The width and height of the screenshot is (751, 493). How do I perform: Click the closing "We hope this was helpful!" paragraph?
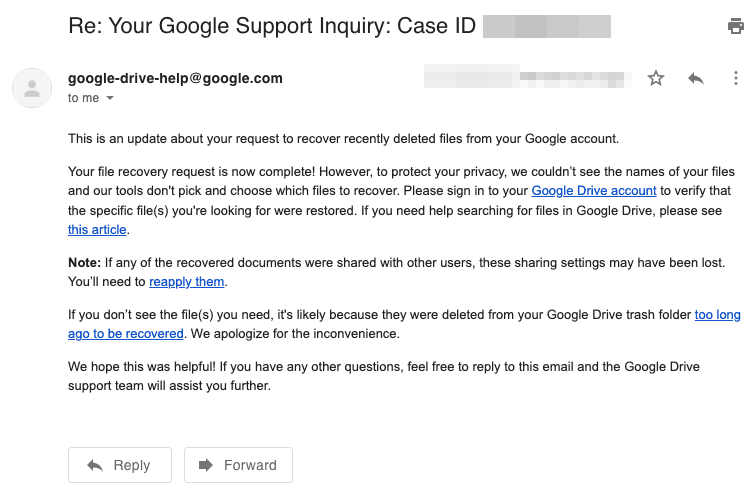[x=384, y=376]
